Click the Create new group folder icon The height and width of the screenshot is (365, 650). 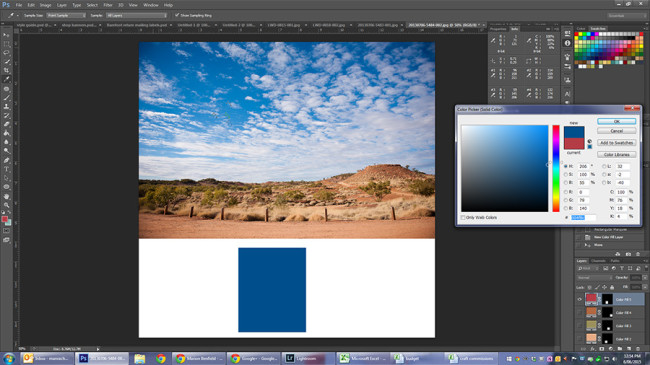[620, 349]
